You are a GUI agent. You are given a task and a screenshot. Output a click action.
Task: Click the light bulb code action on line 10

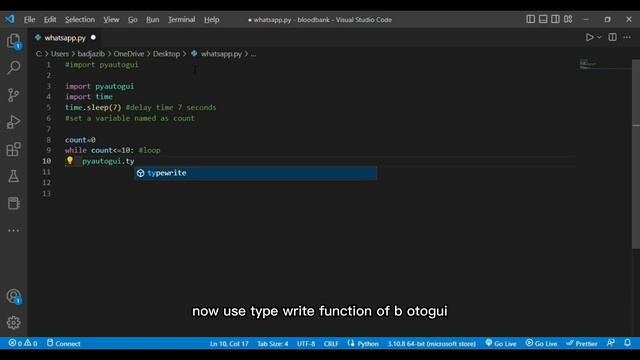click(70, 161)
